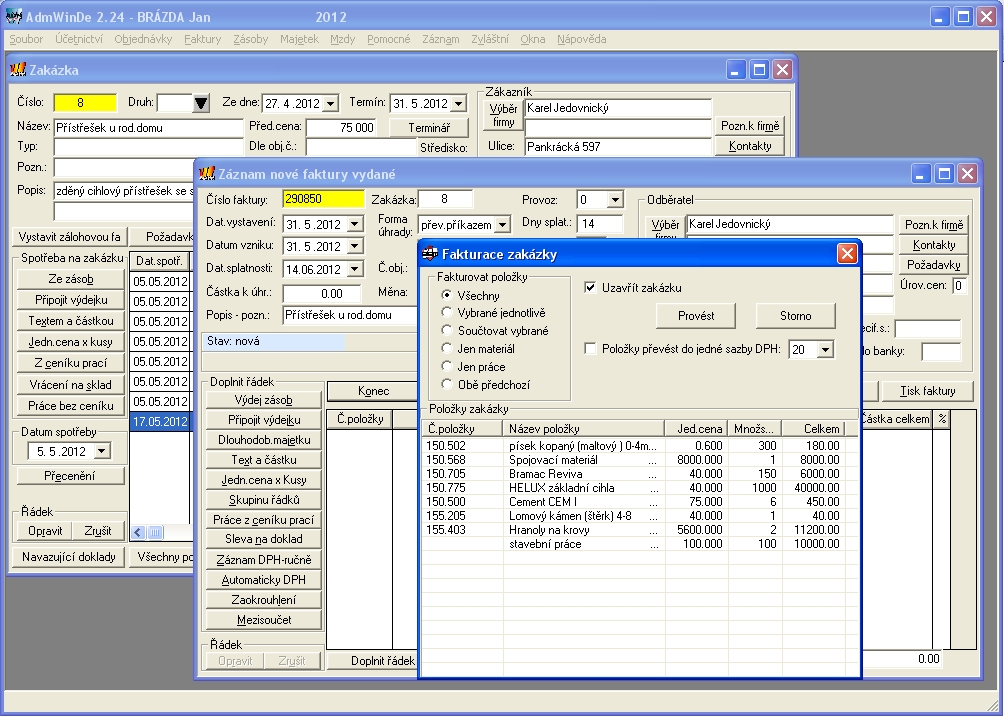Expand the Provoz dropdown
This screenshot has width=1004, height=717.
[x=615, y=200]
